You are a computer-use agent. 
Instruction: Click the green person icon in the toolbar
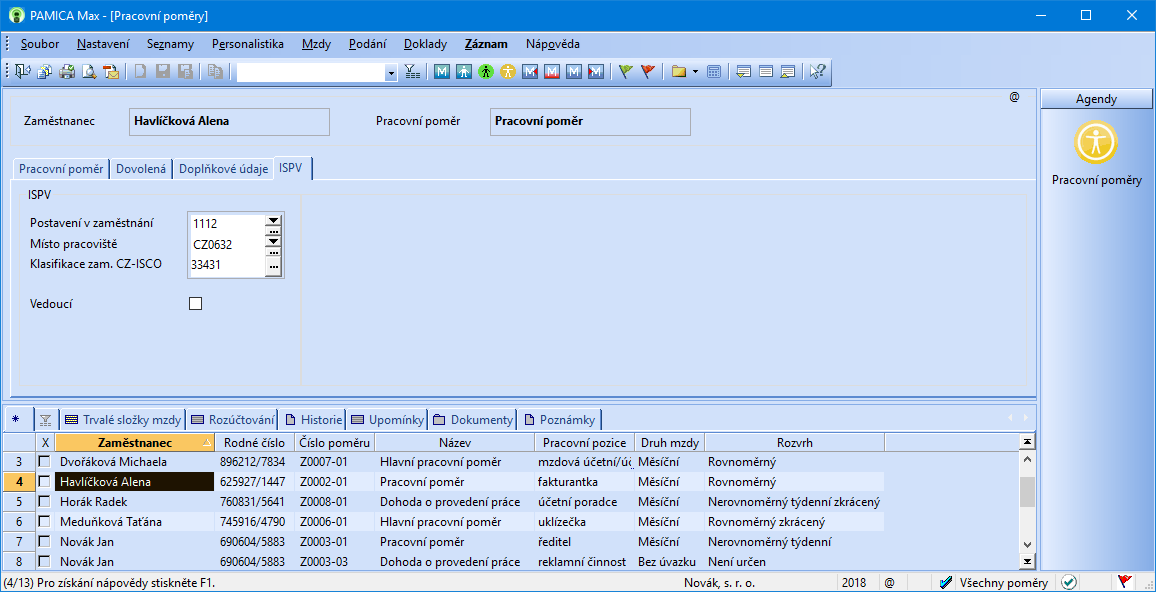tap(485, 72)
